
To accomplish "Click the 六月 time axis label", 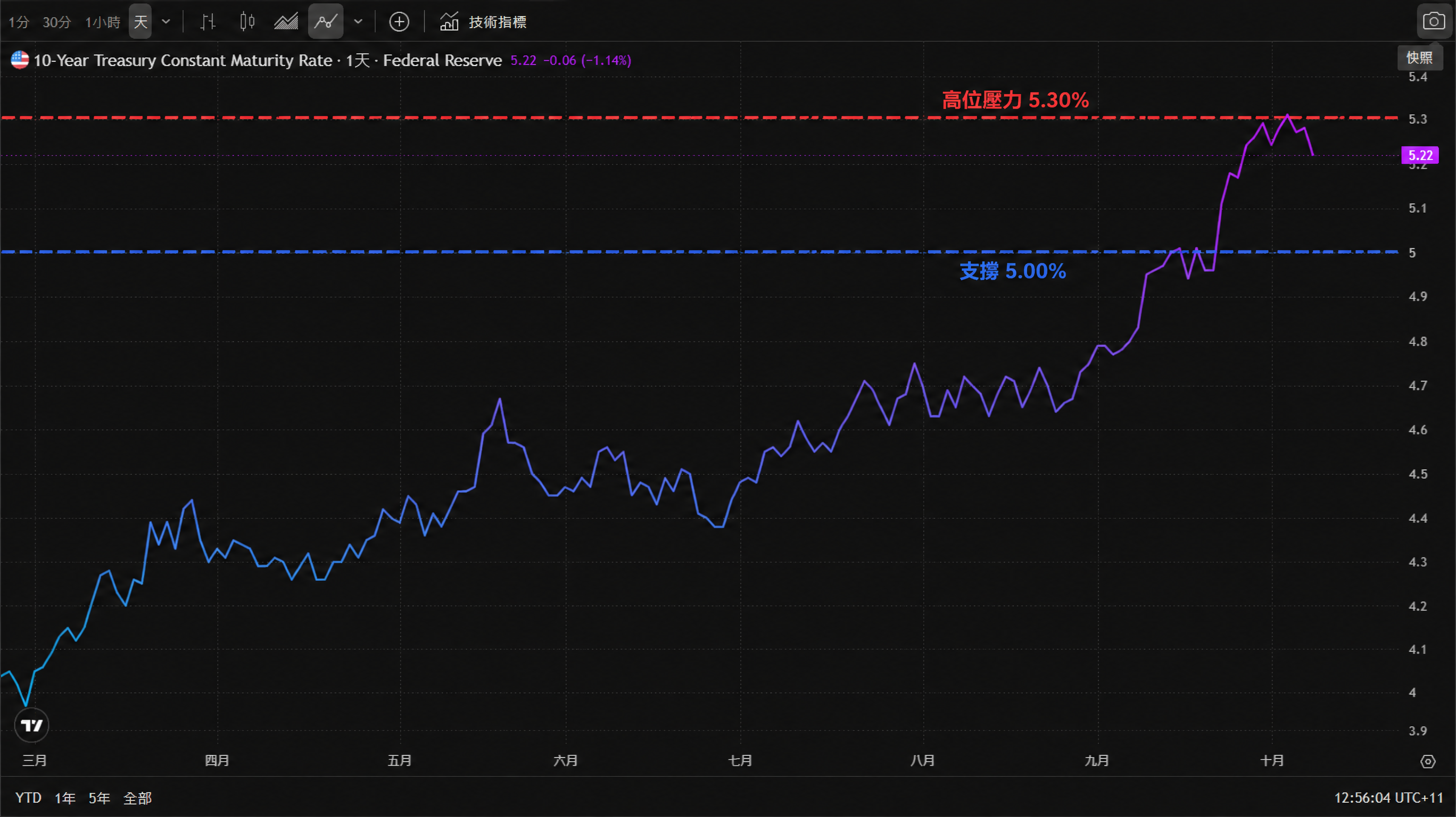I will 565,761.
